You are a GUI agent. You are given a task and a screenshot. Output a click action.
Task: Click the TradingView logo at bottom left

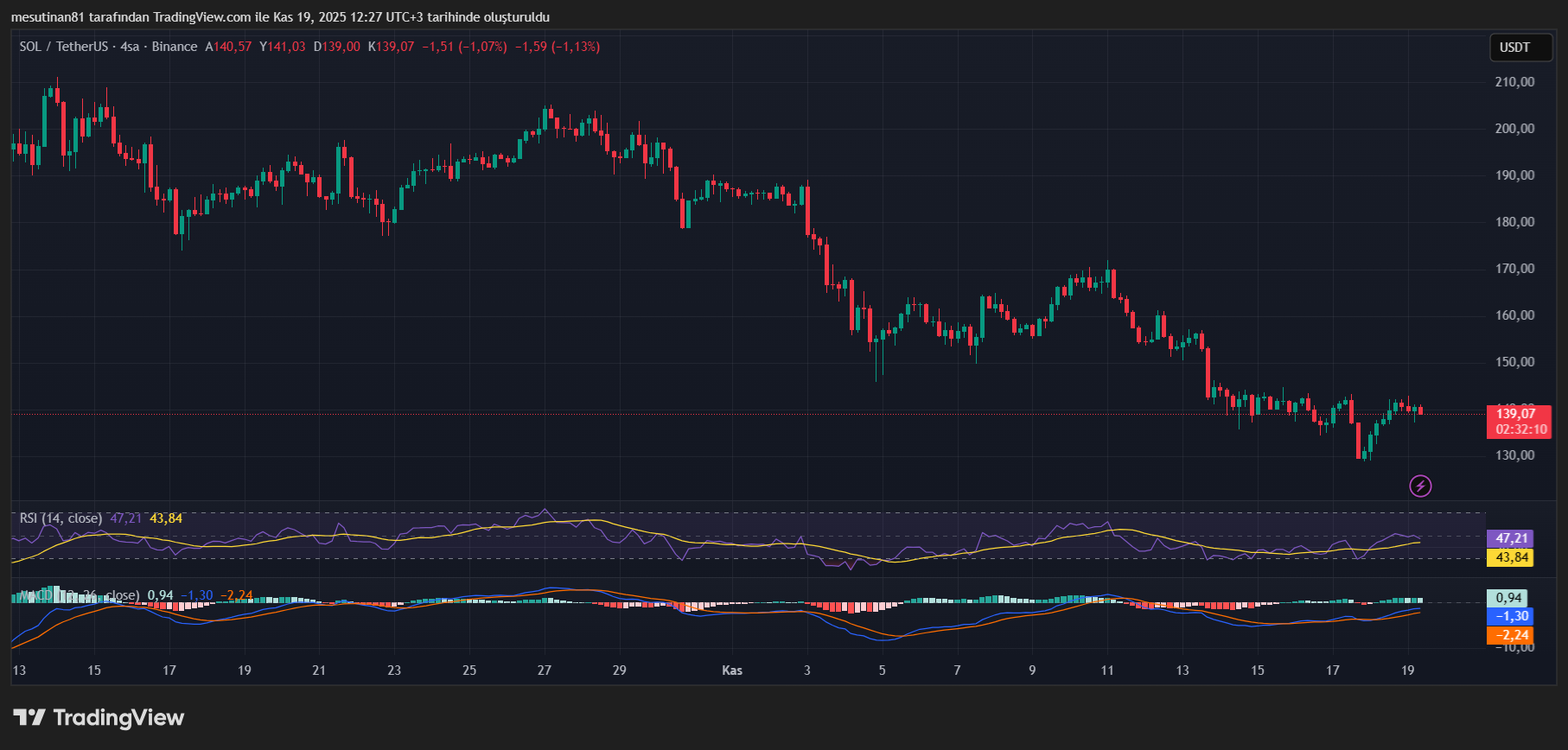[99, 718]
